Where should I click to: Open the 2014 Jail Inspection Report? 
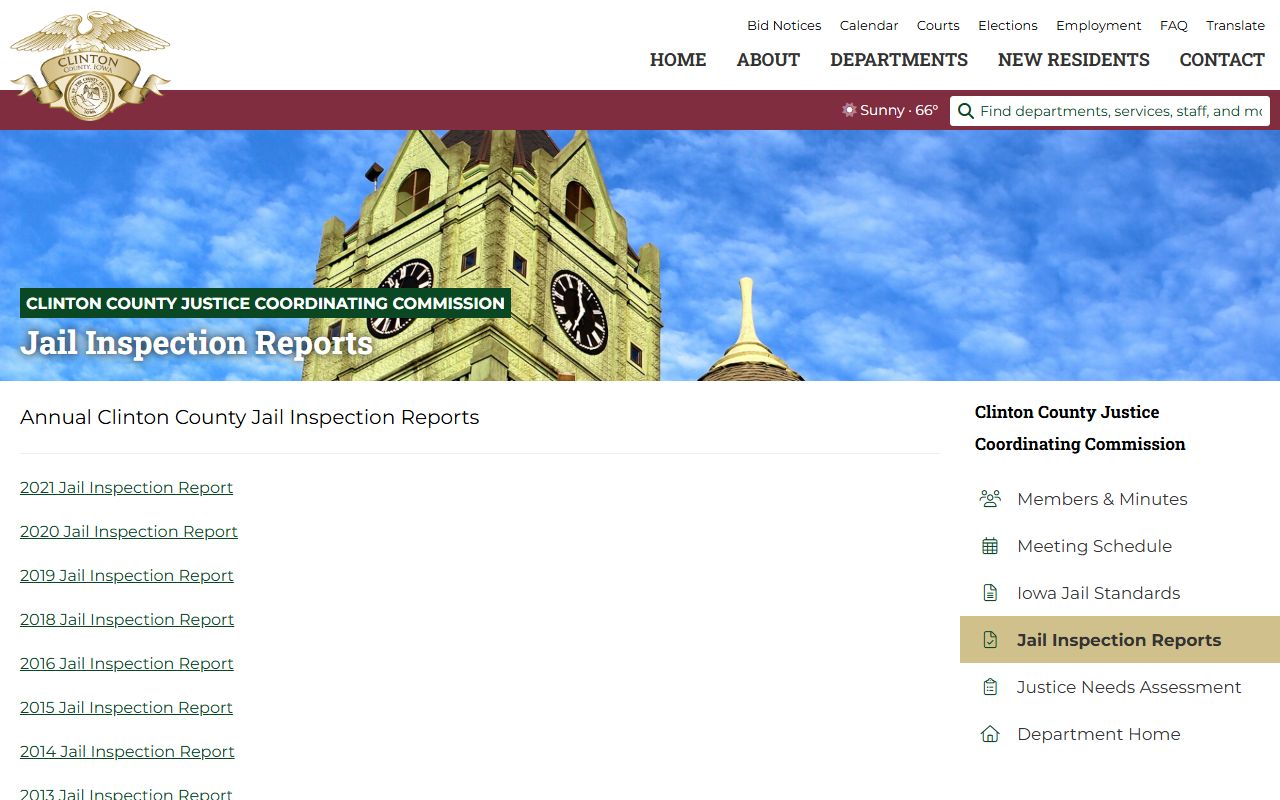point(127,752)
